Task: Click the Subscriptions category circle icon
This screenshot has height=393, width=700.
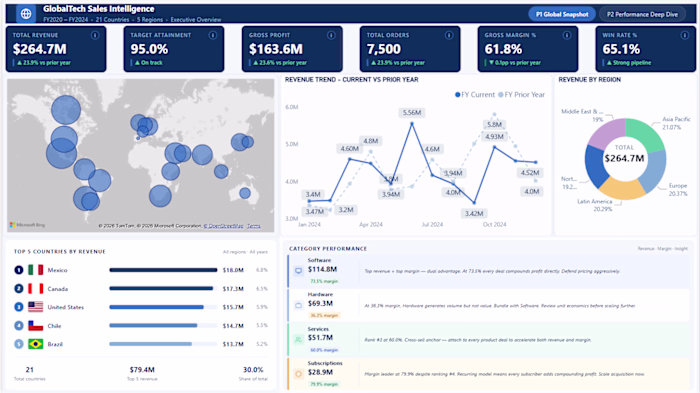Action: pos(298,374)
